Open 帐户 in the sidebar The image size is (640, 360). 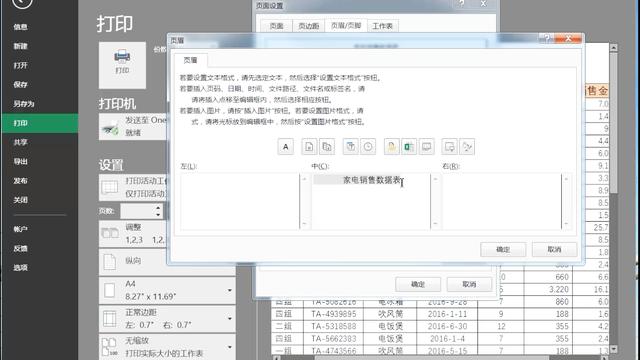click(20, 229)
